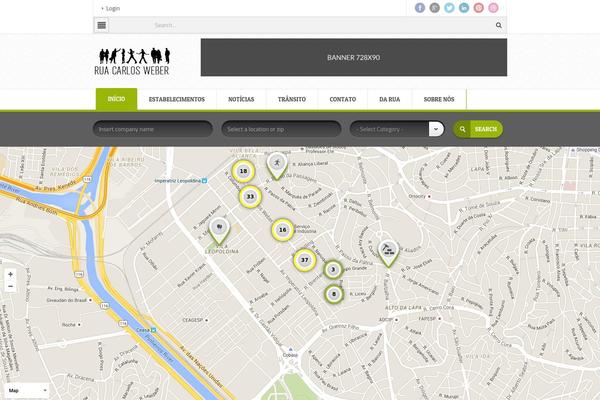Screen dimensions: 600x400
Task: Click Imperatriz Leopoldina station icon
Action: pos(204,181)
